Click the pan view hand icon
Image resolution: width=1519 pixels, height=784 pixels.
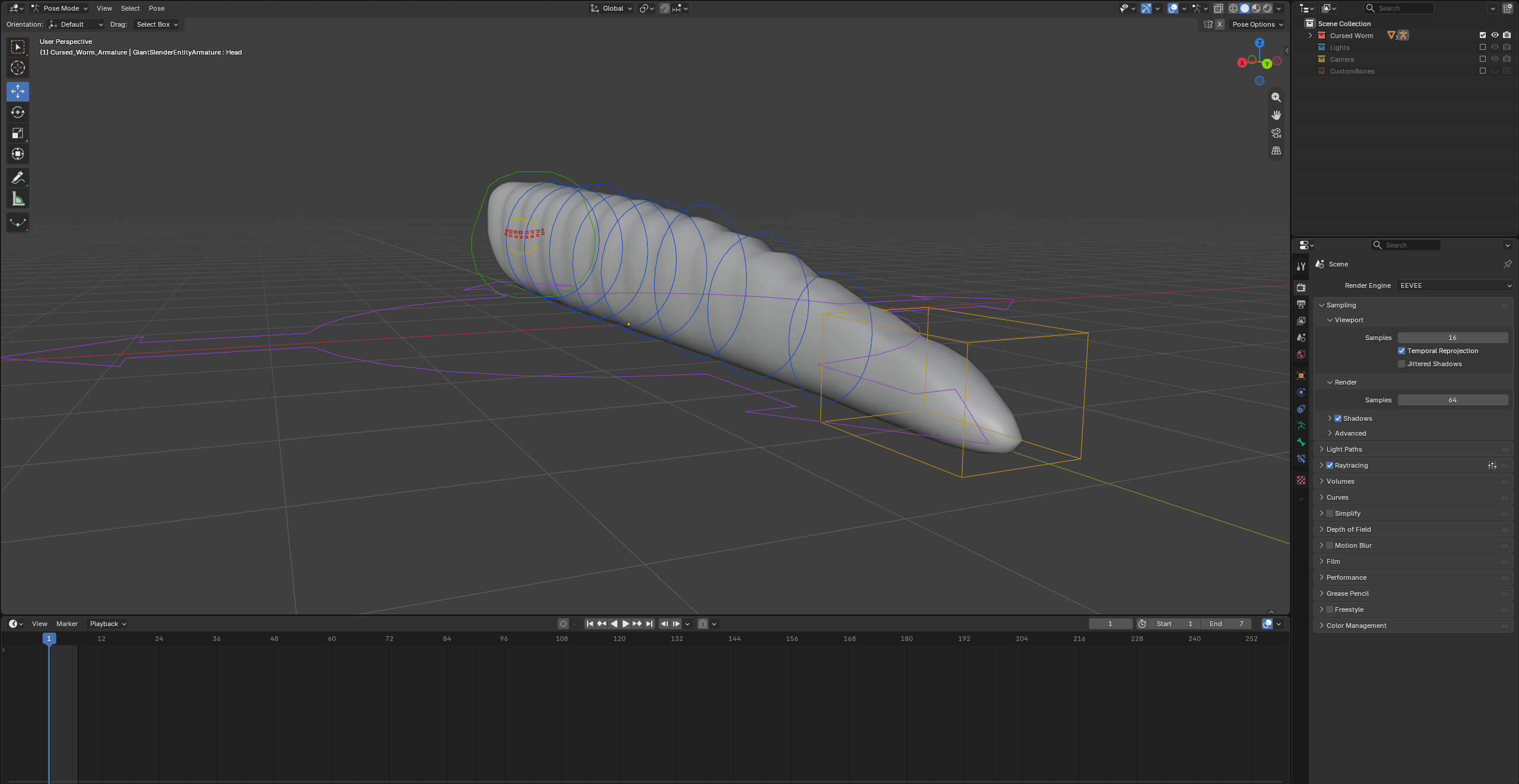[x=1276, y=115]
